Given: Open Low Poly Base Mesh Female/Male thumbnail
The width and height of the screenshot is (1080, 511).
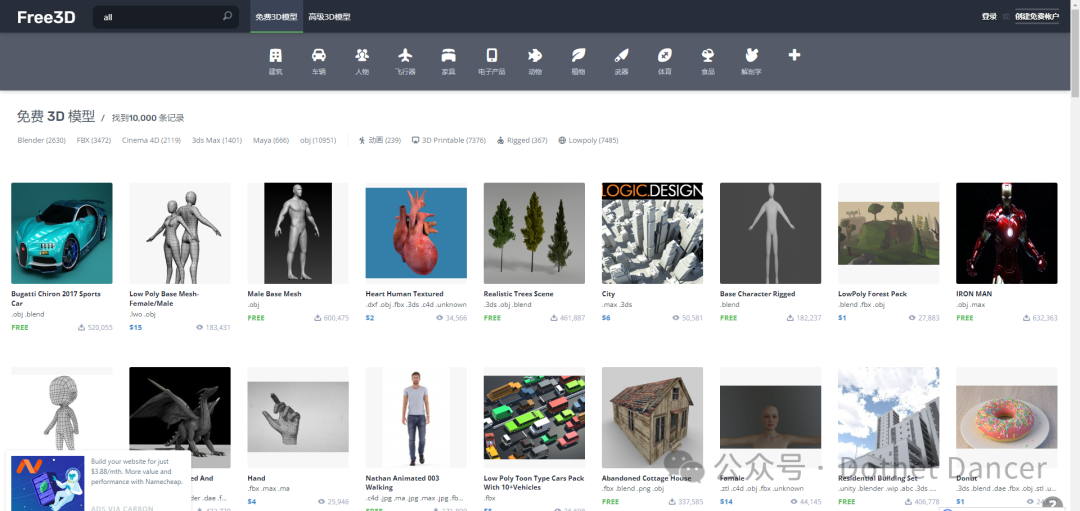Looking at the screenshot, I should (180, 233).
